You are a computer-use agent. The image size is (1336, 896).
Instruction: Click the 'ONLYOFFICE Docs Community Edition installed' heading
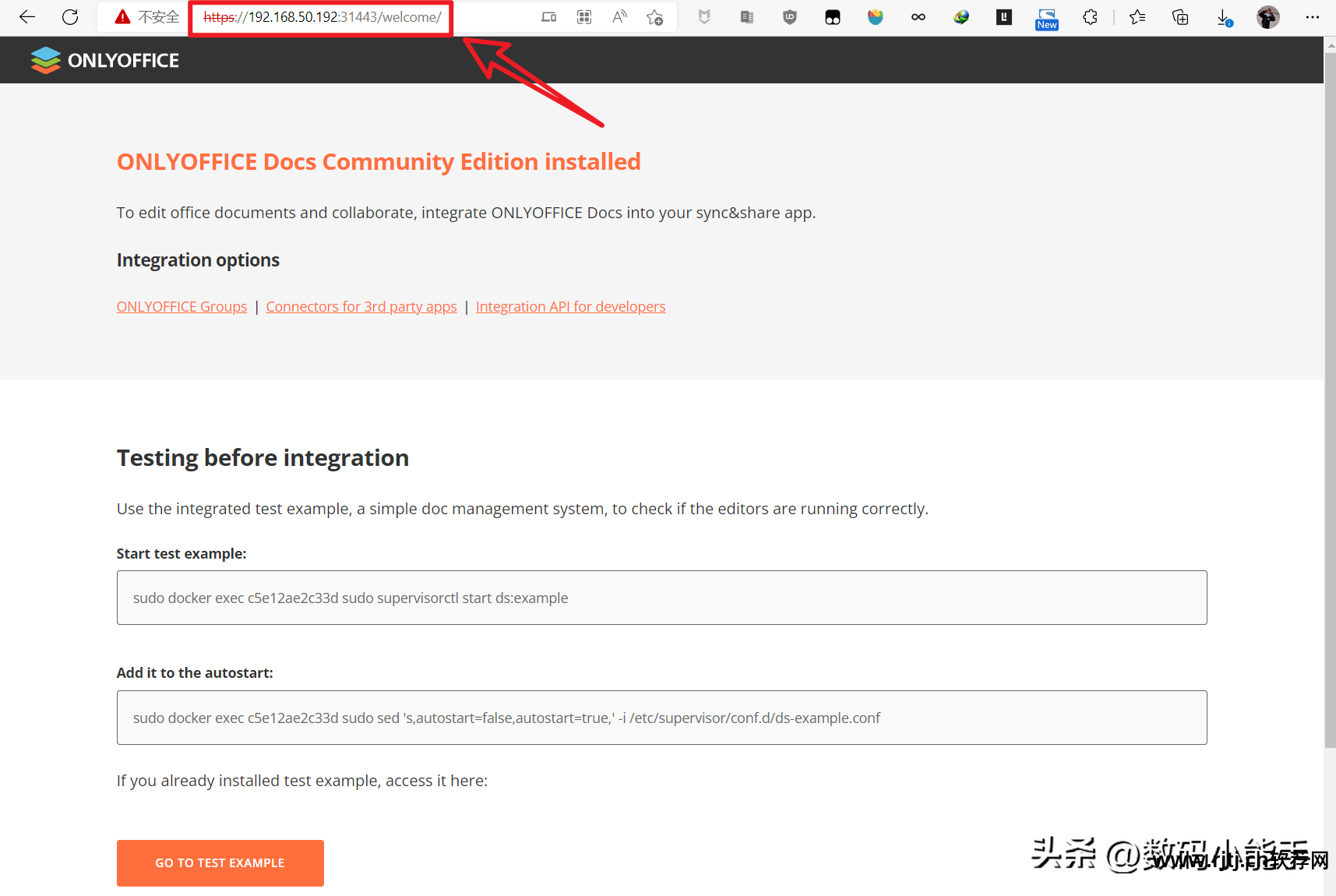coord(379,162)
